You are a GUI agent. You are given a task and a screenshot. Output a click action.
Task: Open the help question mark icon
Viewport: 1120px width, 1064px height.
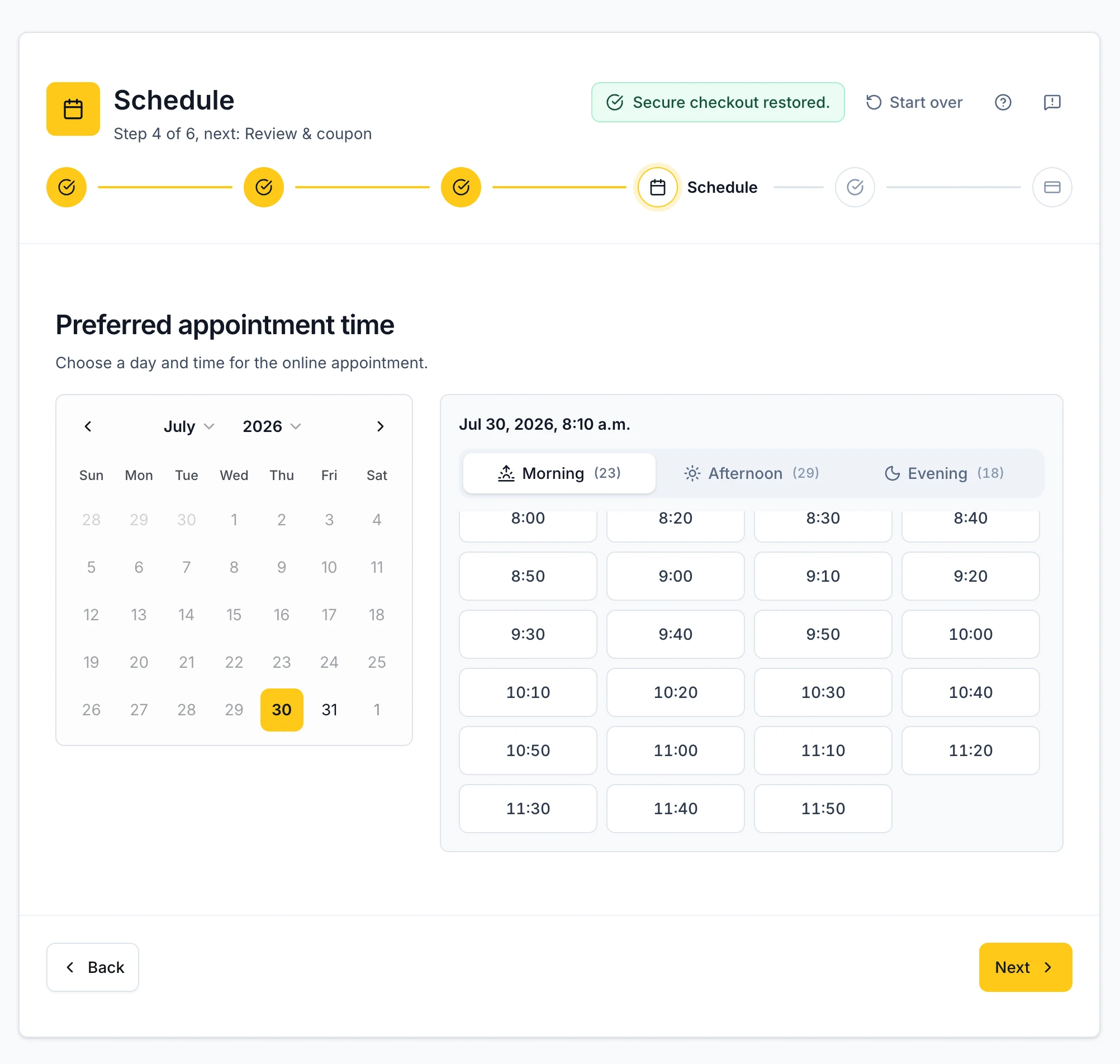(x=1003, y=102)
